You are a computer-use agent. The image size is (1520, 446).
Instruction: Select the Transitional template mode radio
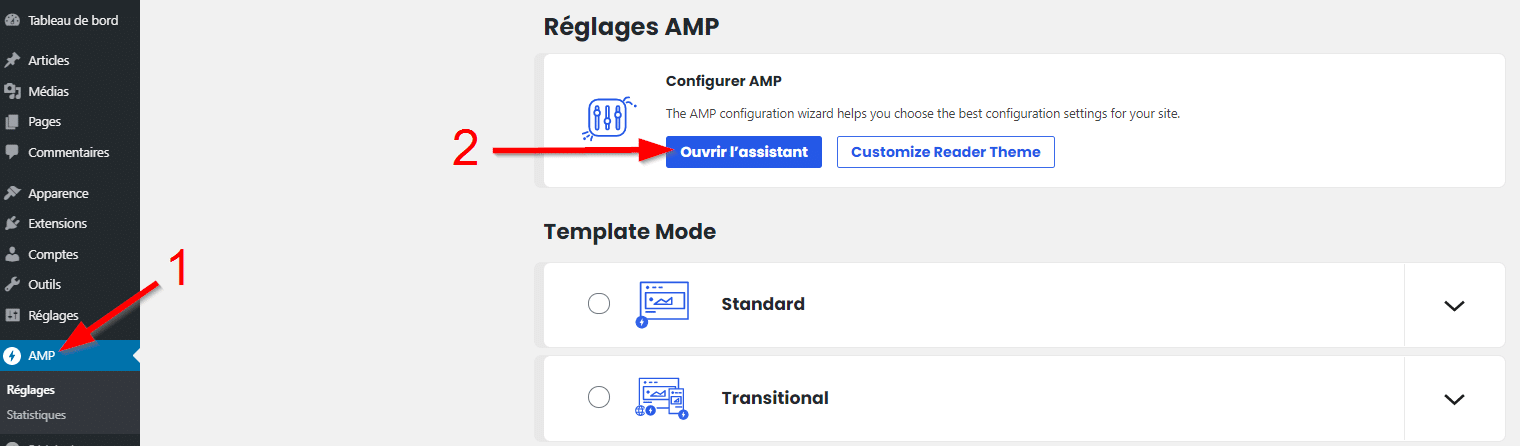click(599, 398)
